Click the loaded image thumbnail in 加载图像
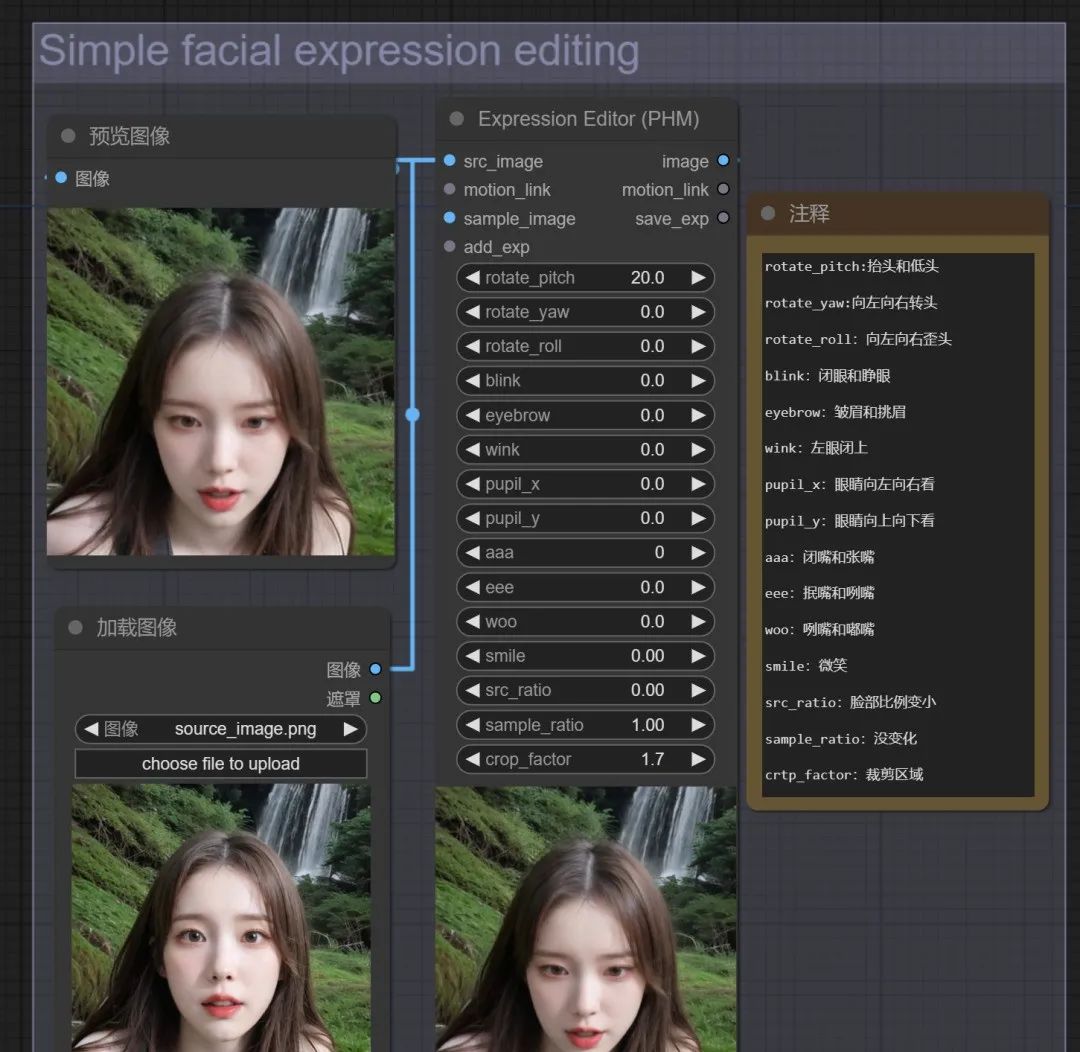 tap(220, 918)
